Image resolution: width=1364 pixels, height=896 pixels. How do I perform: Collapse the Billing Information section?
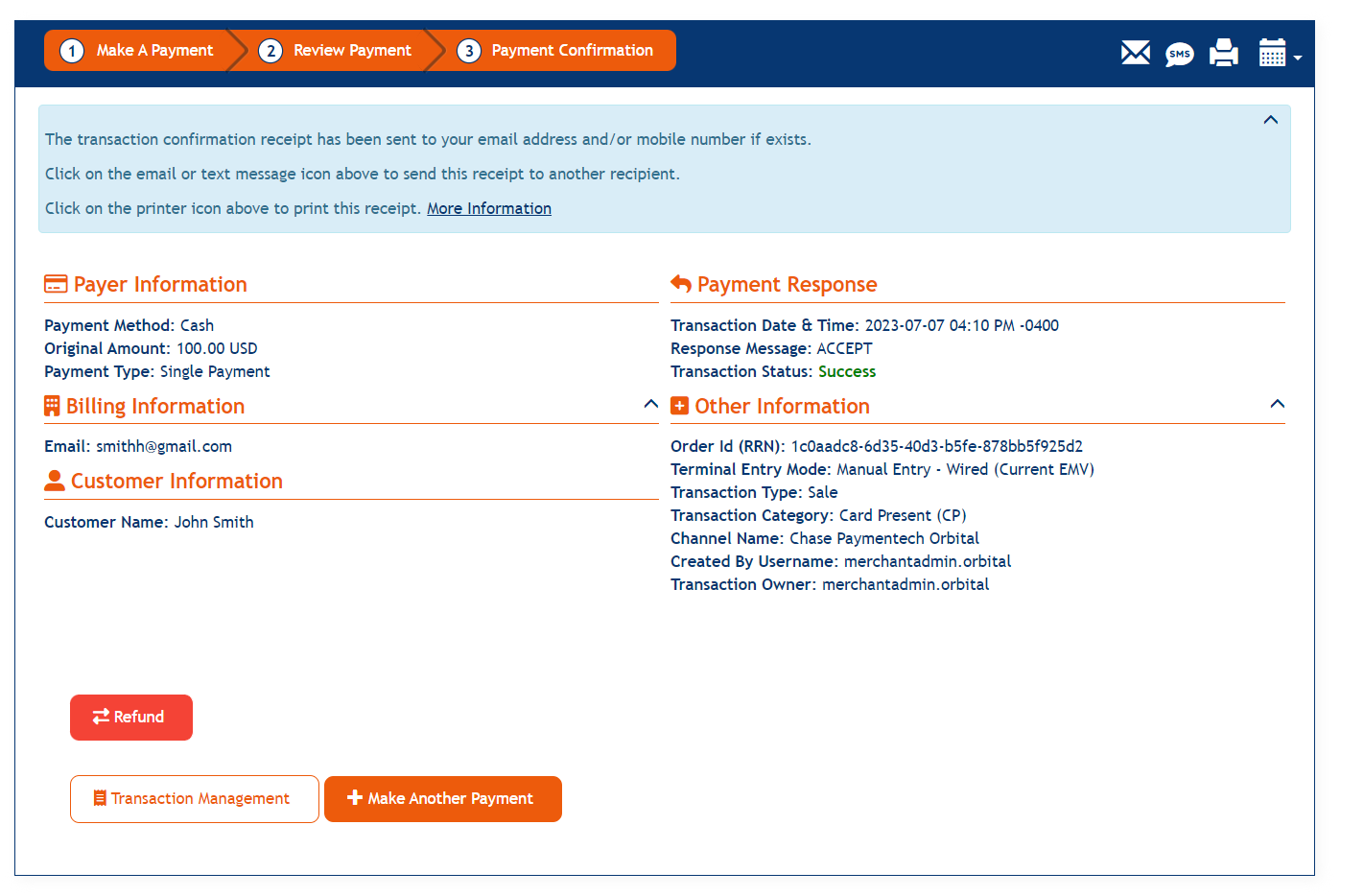tap(650, 404)
